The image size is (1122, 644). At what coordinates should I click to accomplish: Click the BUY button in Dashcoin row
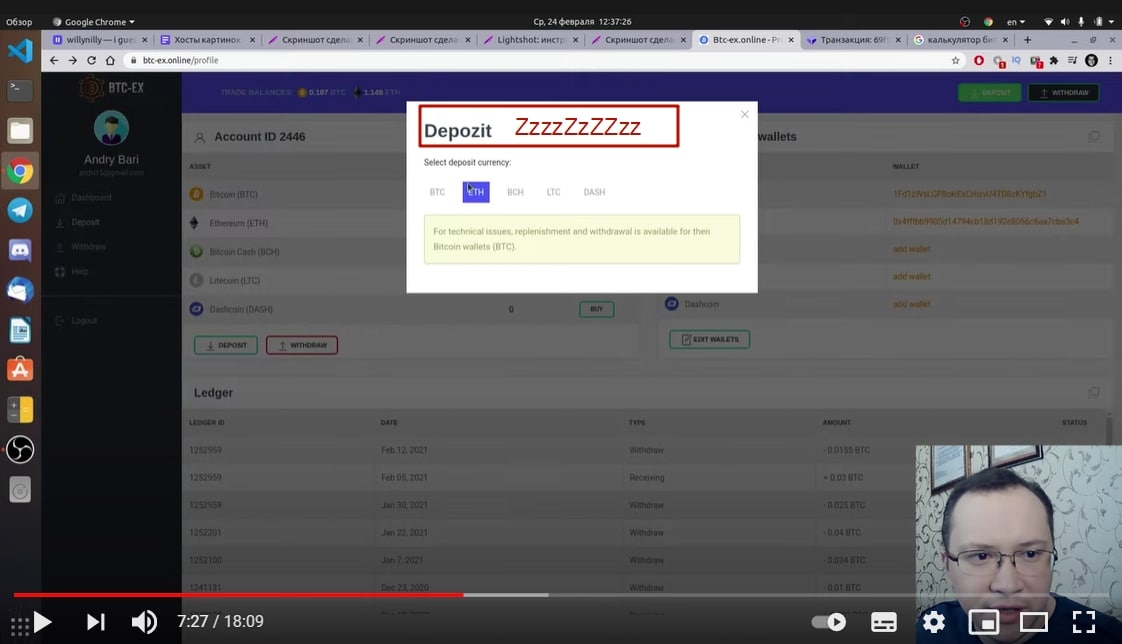click(597, 309)
